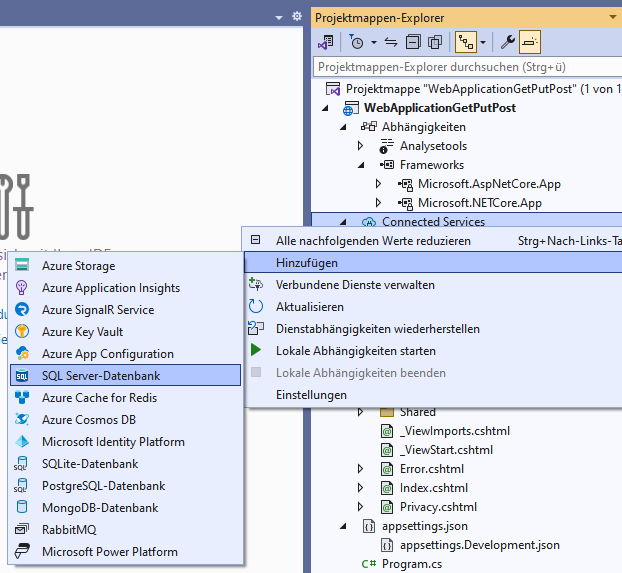
Task: Choose the MongoDB-Datenbank cylinder icon
Action: tap(22, 507)
